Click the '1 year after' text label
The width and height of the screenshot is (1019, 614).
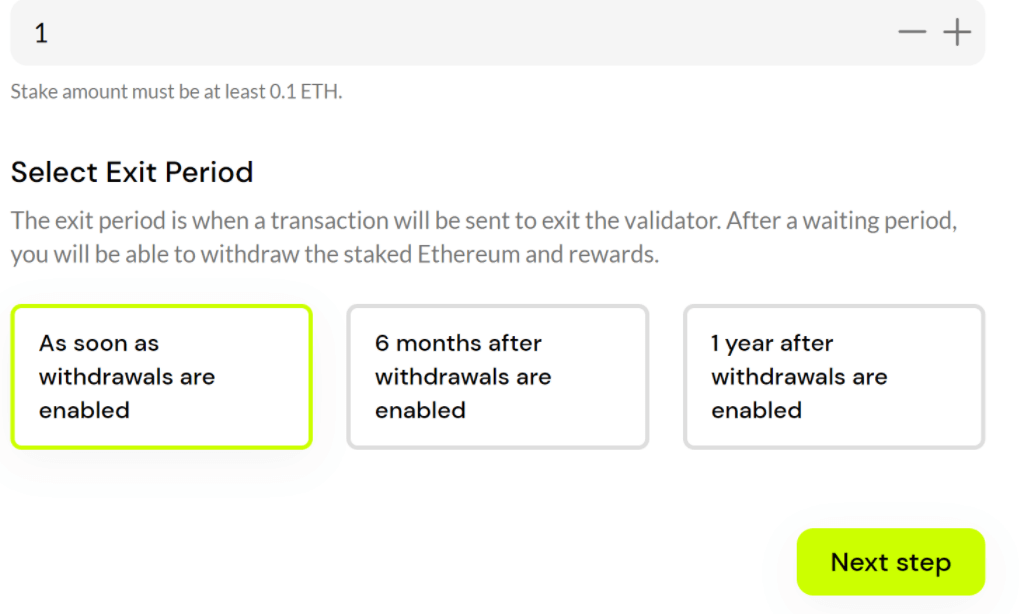tap(772, 343)
